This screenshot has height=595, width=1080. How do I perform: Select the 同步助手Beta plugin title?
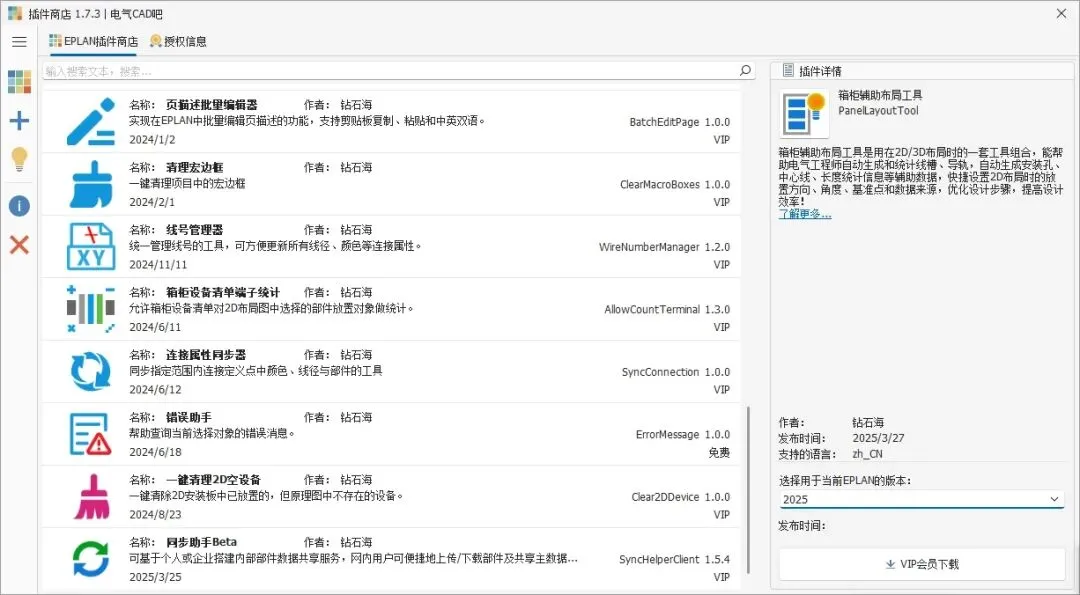(201, 543)
